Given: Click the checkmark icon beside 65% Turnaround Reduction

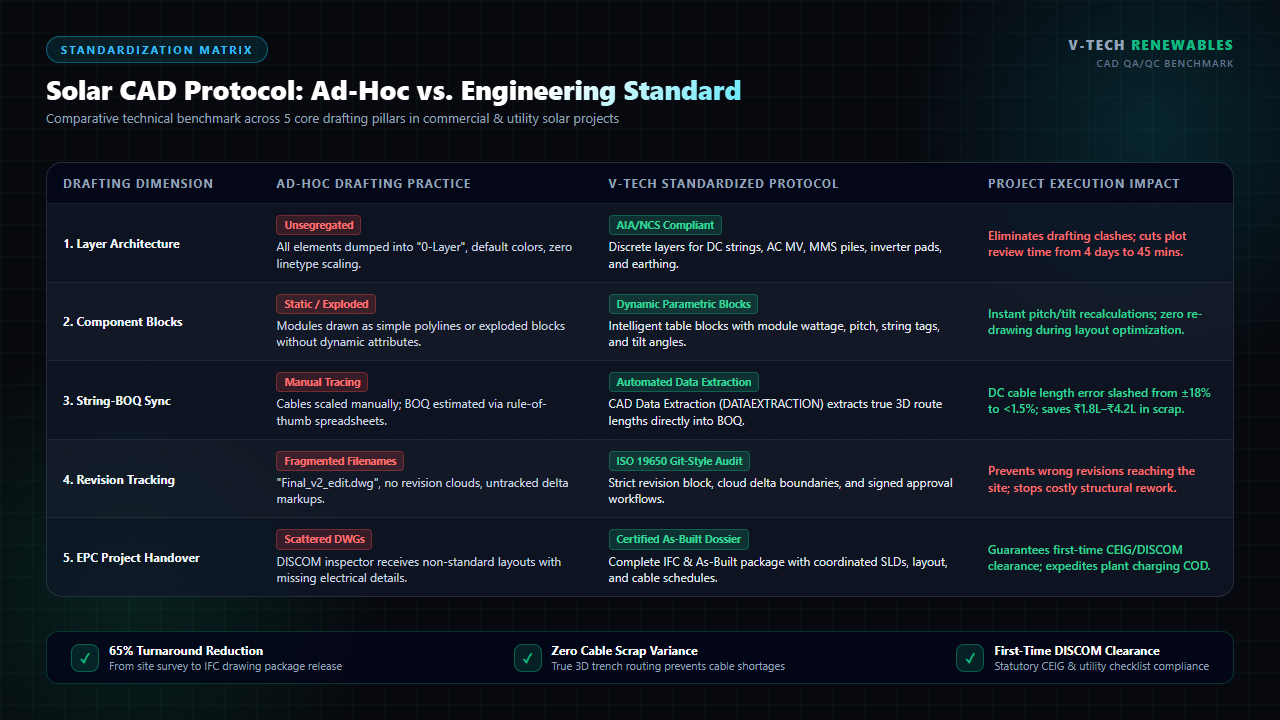Looking at the screenshot, I should pos(84,658).
